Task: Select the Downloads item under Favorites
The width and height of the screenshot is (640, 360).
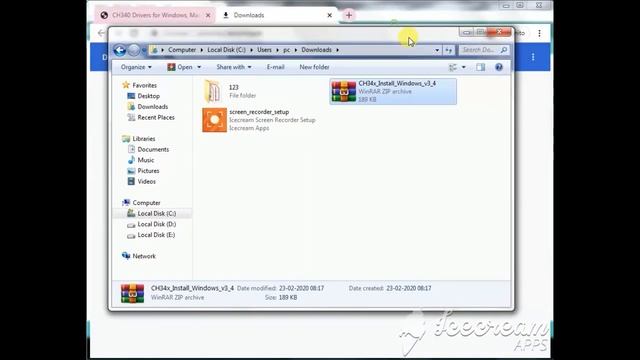Action: click(x=152, y=107)
